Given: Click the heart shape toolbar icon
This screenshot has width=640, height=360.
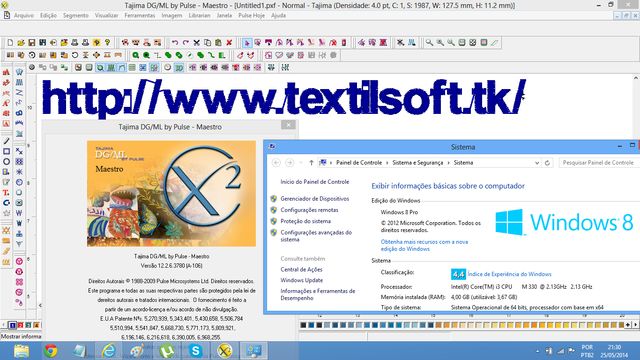Looking at the screenshot, I should click(x=279, y=55).
